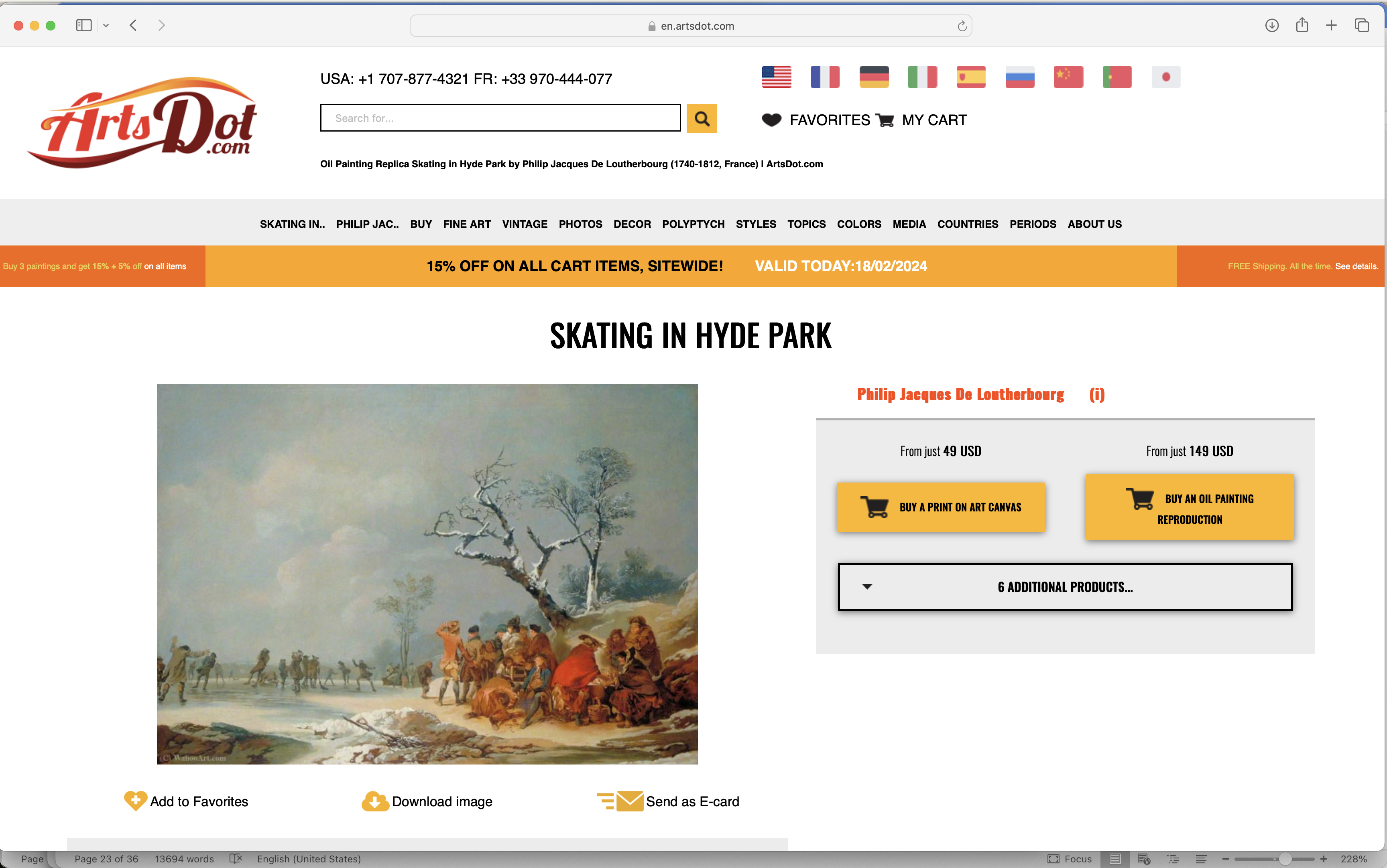The height and width of the screenshot is (868, 1387).
Task: Click the proofing spell-check icon in Word status bar
Action: click(x=236, y=859)
